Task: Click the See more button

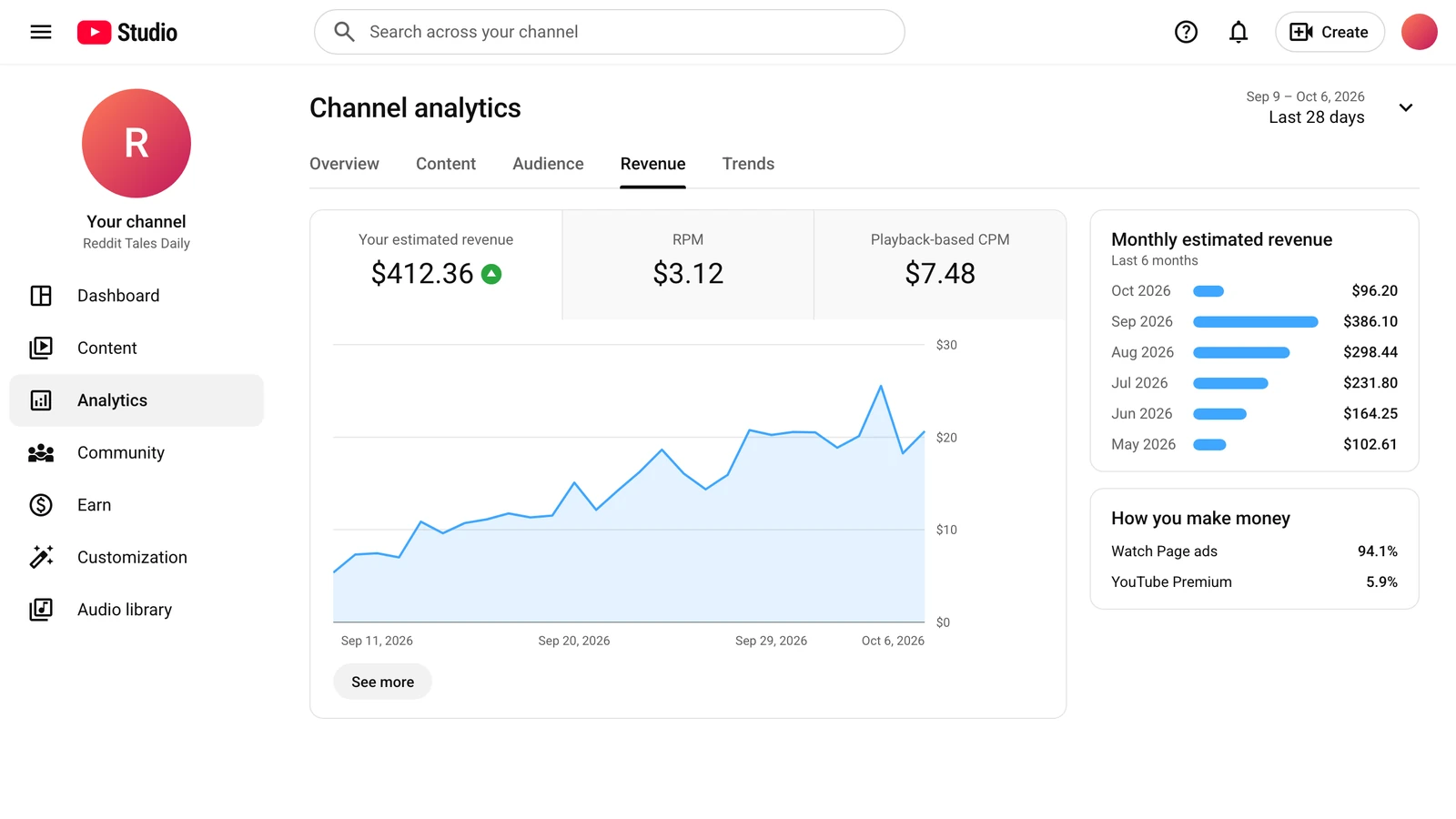Action: (382, 682)
